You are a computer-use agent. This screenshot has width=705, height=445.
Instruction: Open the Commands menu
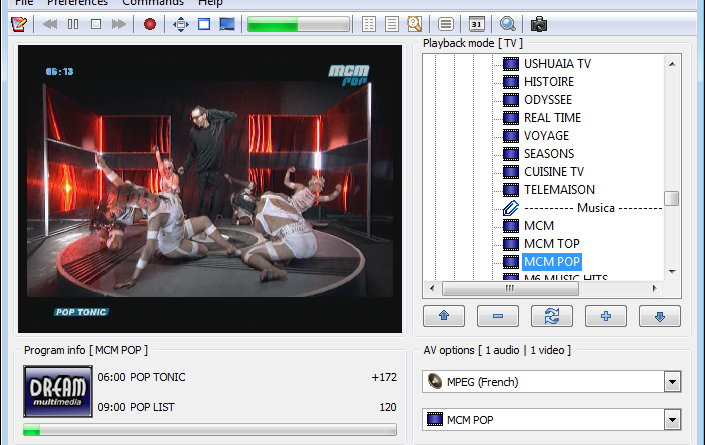coord(153,3)
